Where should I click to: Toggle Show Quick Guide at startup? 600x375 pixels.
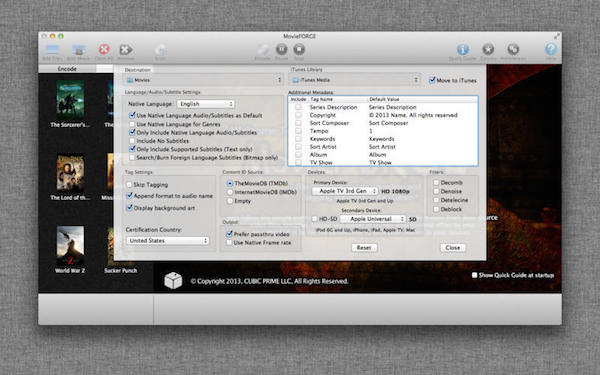474,275
